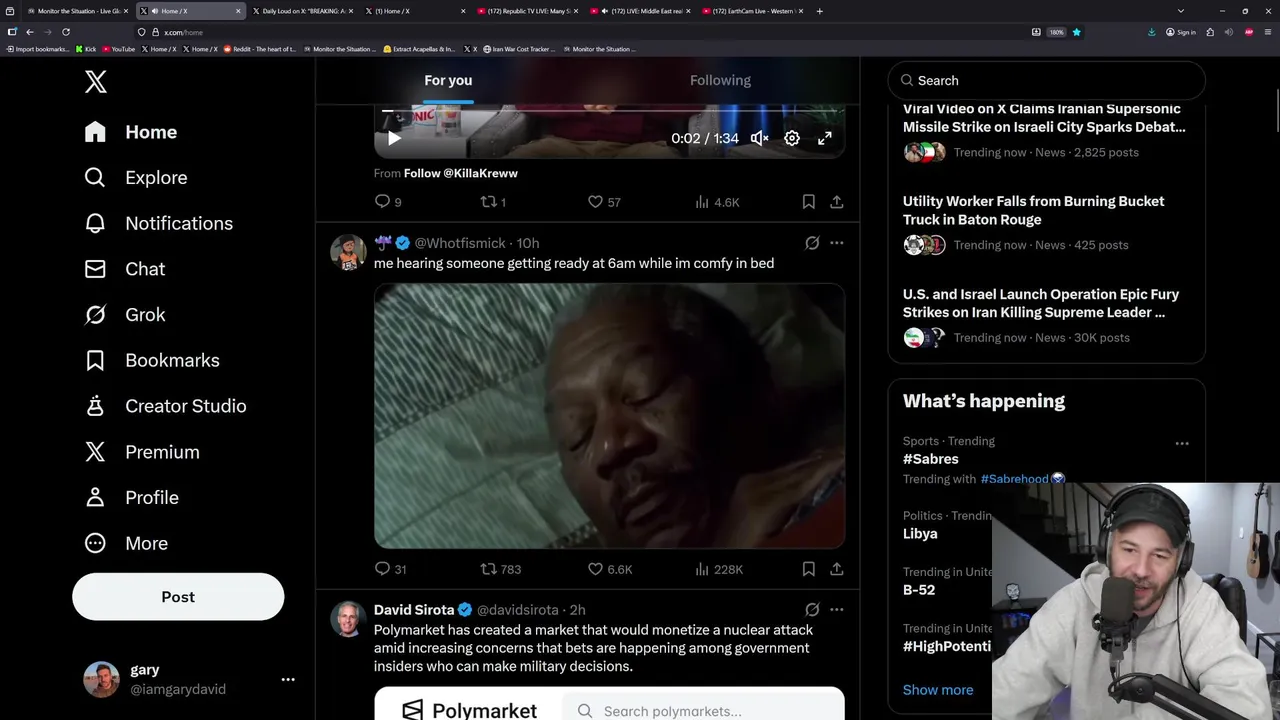1280x720 pixels.
Task: Enter fullscreen on the video
Action: point(825,138)
